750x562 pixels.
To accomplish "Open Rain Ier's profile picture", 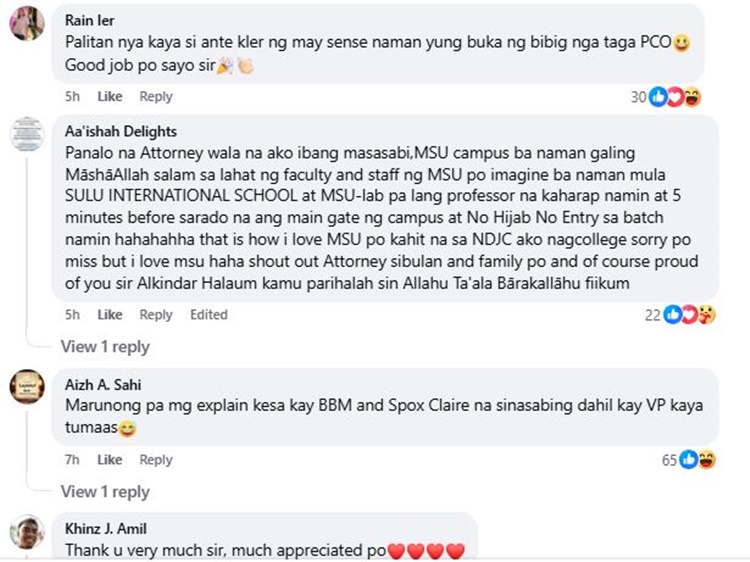I will click(x=27, y=23).
